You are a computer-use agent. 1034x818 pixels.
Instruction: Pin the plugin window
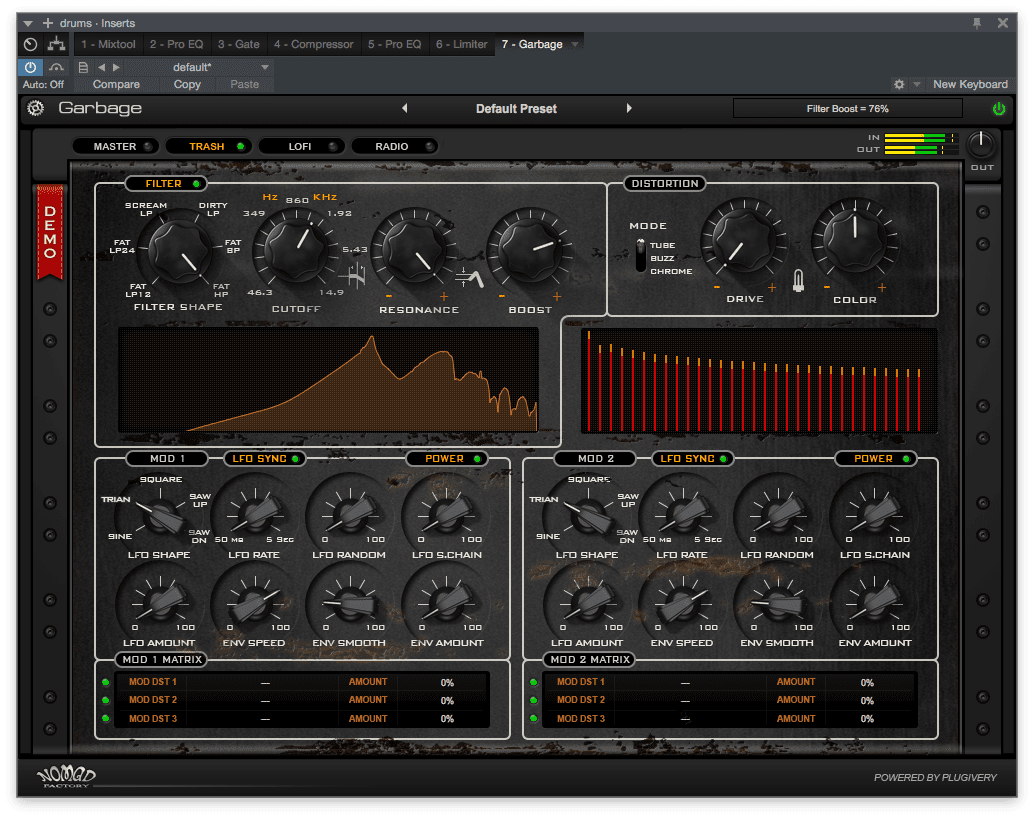[977, 23]
